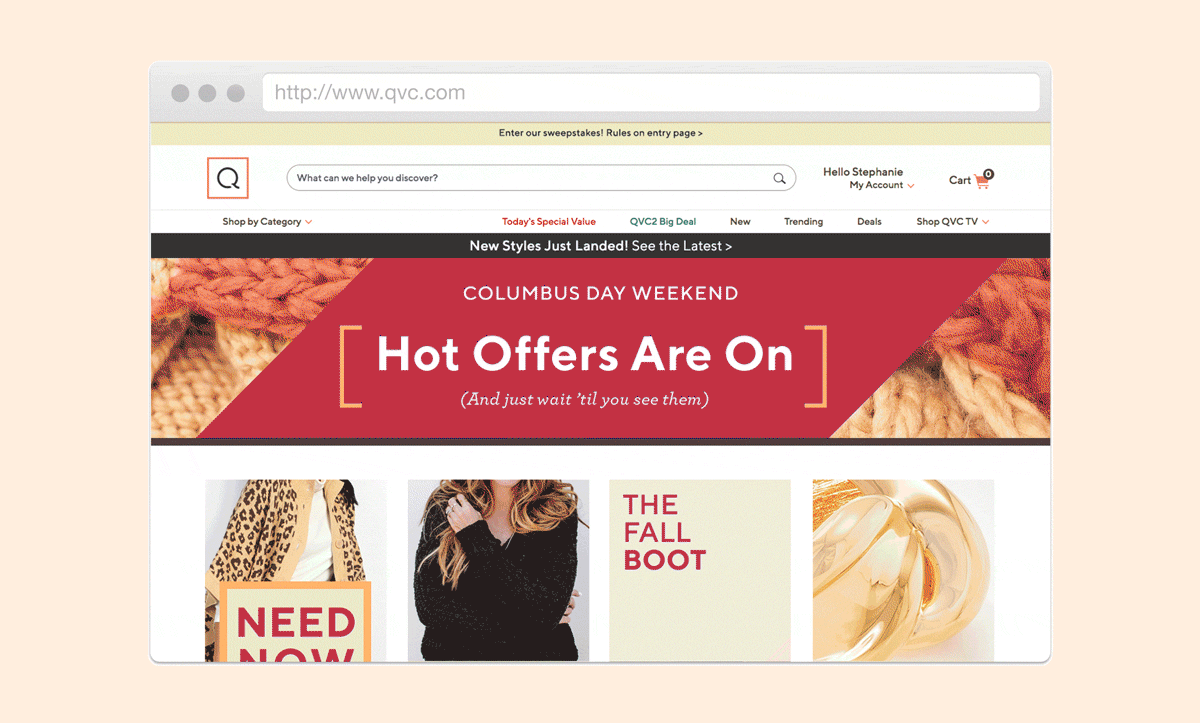Screen dimensions: 1200x723
Task: Click the browser URL address bar
Action: coord(651,93)
